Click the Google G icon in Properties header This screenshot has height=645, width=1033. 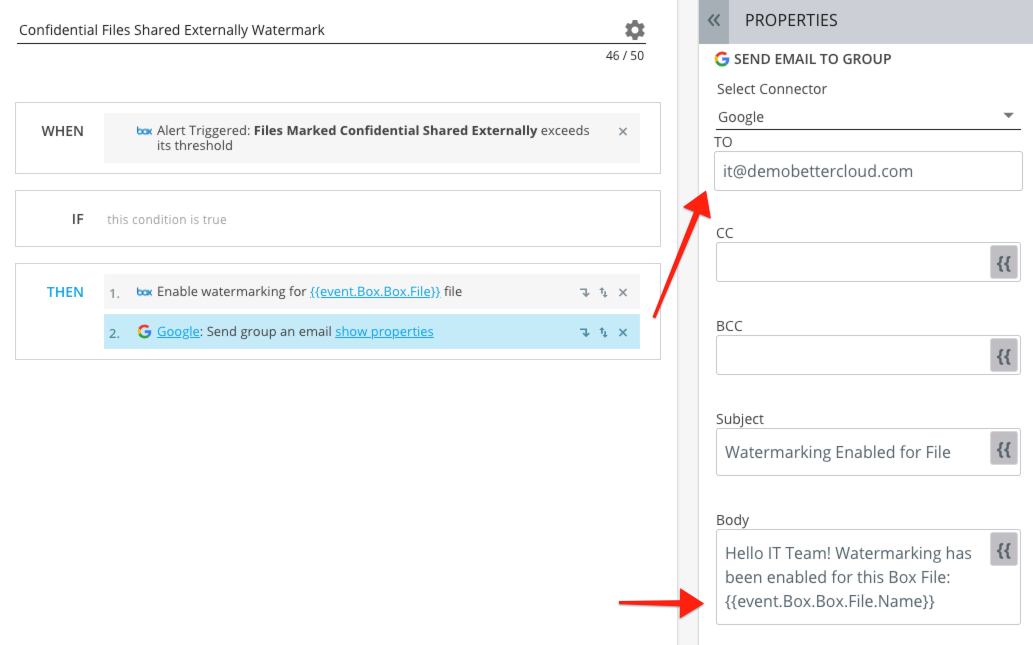pyautogui.click(x=723, y=59)
